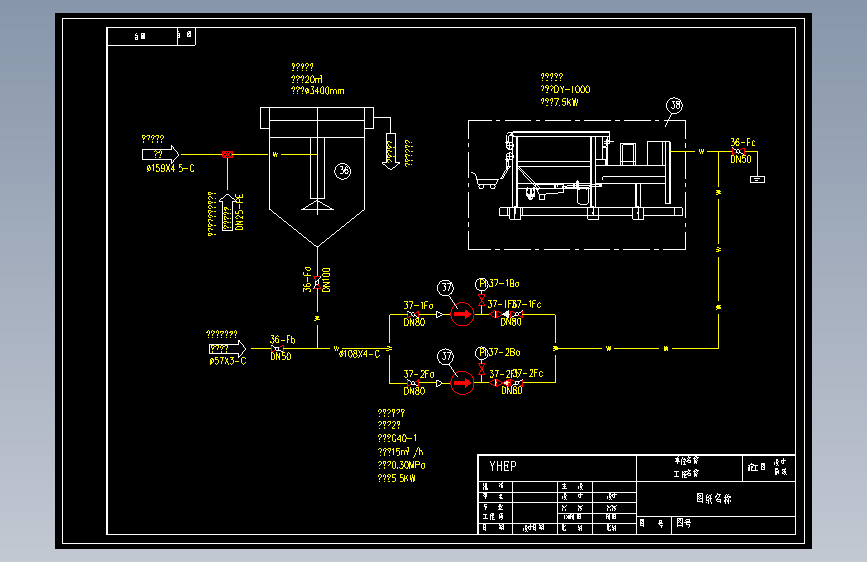The width and height of the screenshot is (867, 562).
Task: Select the vertical label DN25-PE
Action: (239, 212)
